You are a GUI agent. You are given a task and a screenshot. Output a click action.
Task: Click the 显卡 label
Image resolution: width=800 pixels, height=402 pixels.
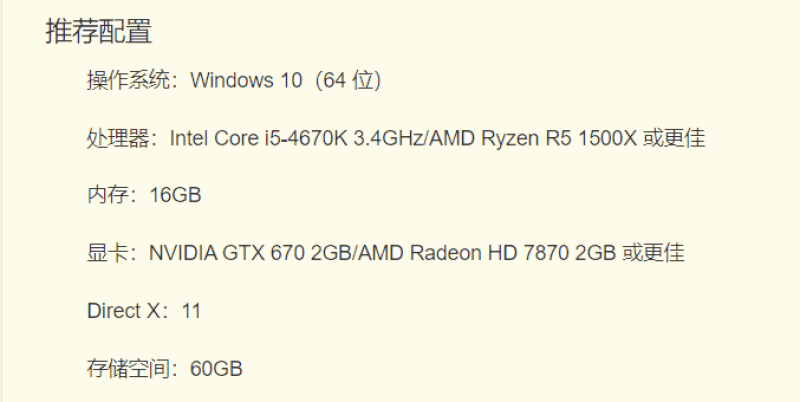tap(108, 253)
